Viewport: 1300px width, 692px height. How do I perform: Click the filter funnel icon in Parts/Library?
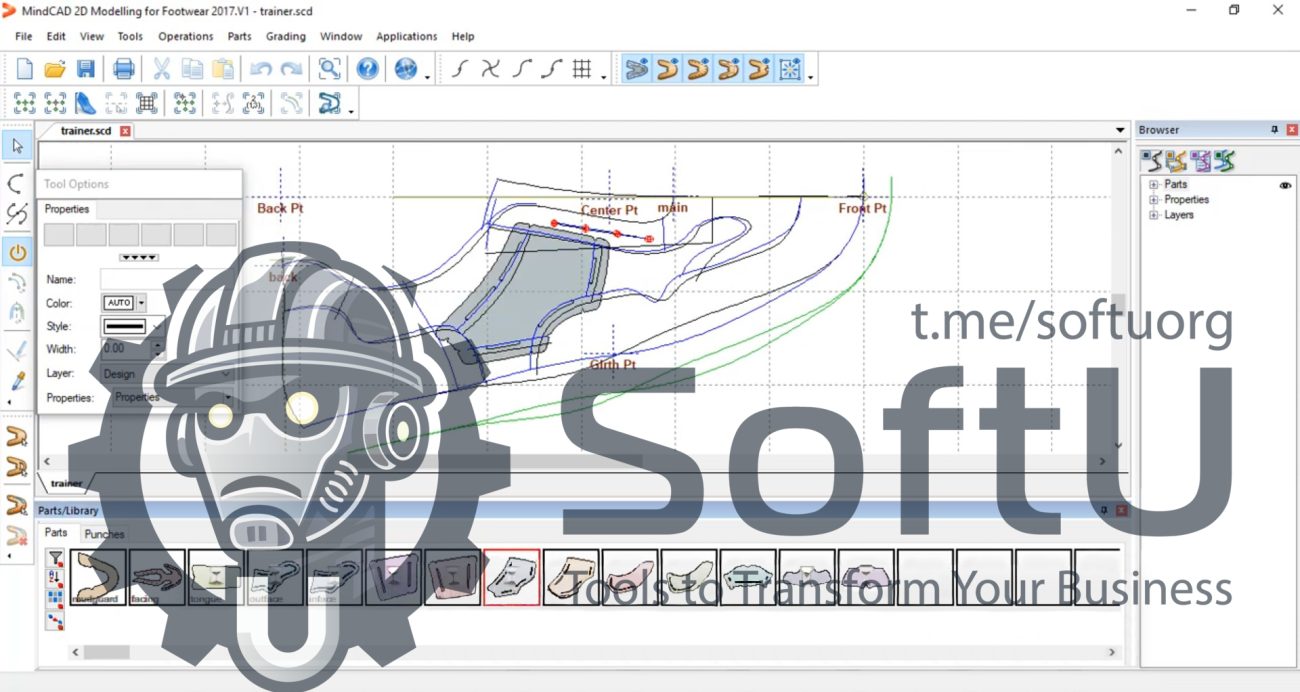tap(56, 558)
